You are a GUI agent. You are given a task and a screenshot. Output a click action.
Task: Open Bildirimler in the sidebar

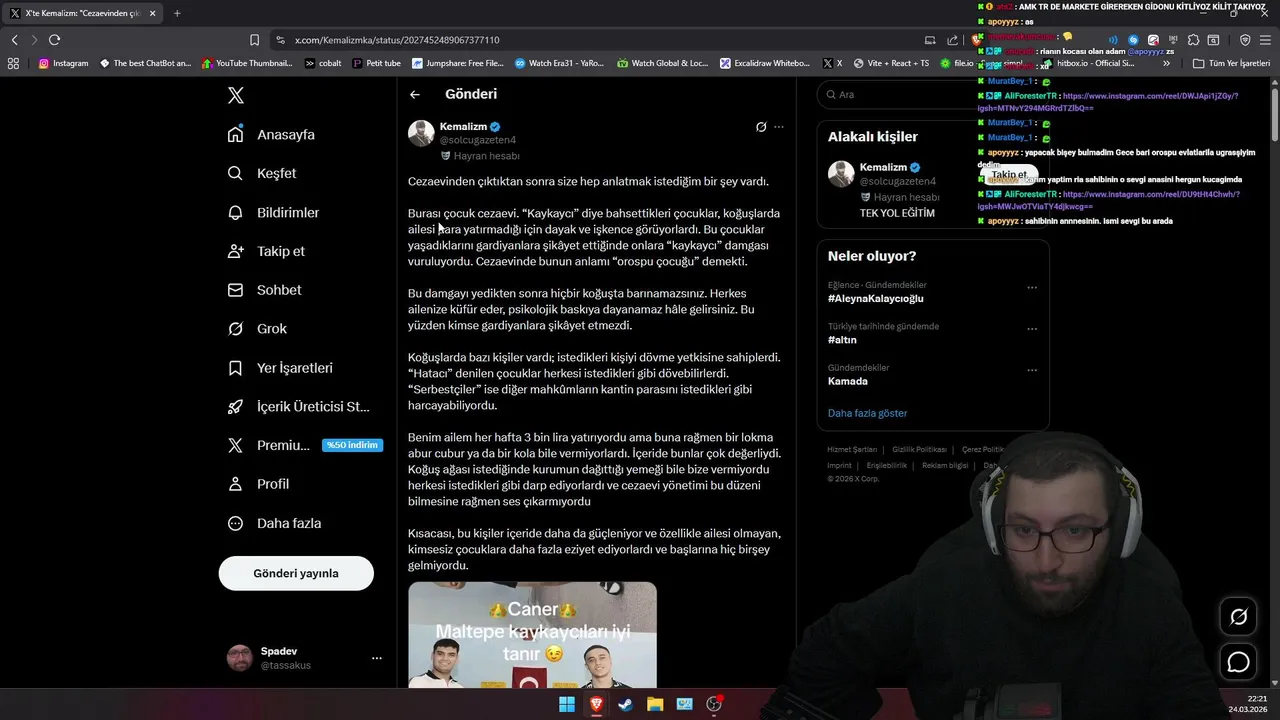pyautogui.click(x=274, y=212)
